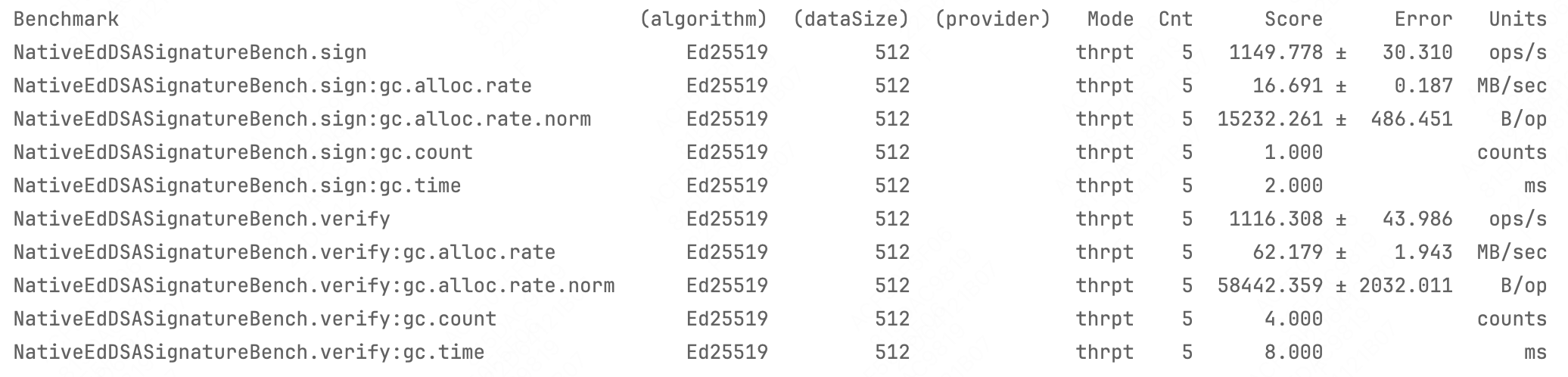Click the 1116.308 verify score value
This screenshot has width=1568, height=377.
click(x=1276, y=220)
